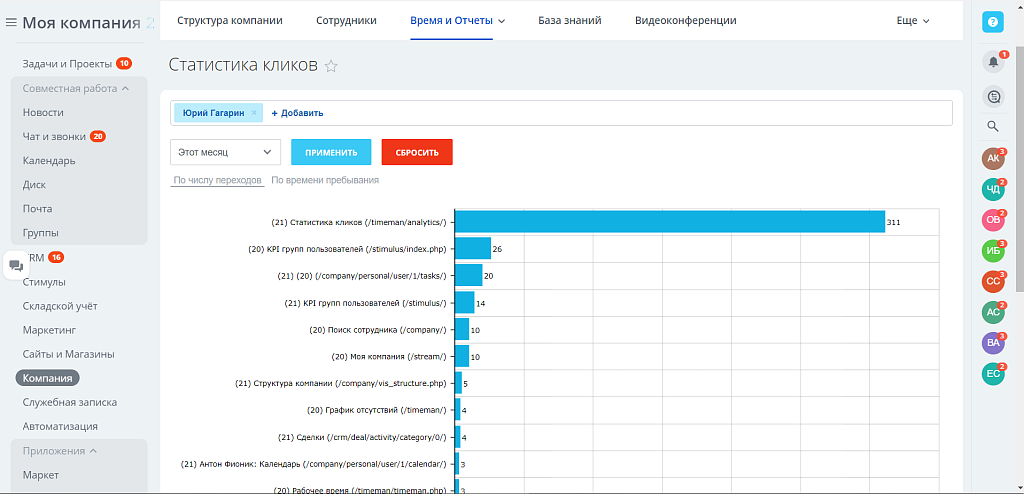This screenshot has height=494, width=1024.
Task: Open the Структура компании tab
Action: click(229, 20)
